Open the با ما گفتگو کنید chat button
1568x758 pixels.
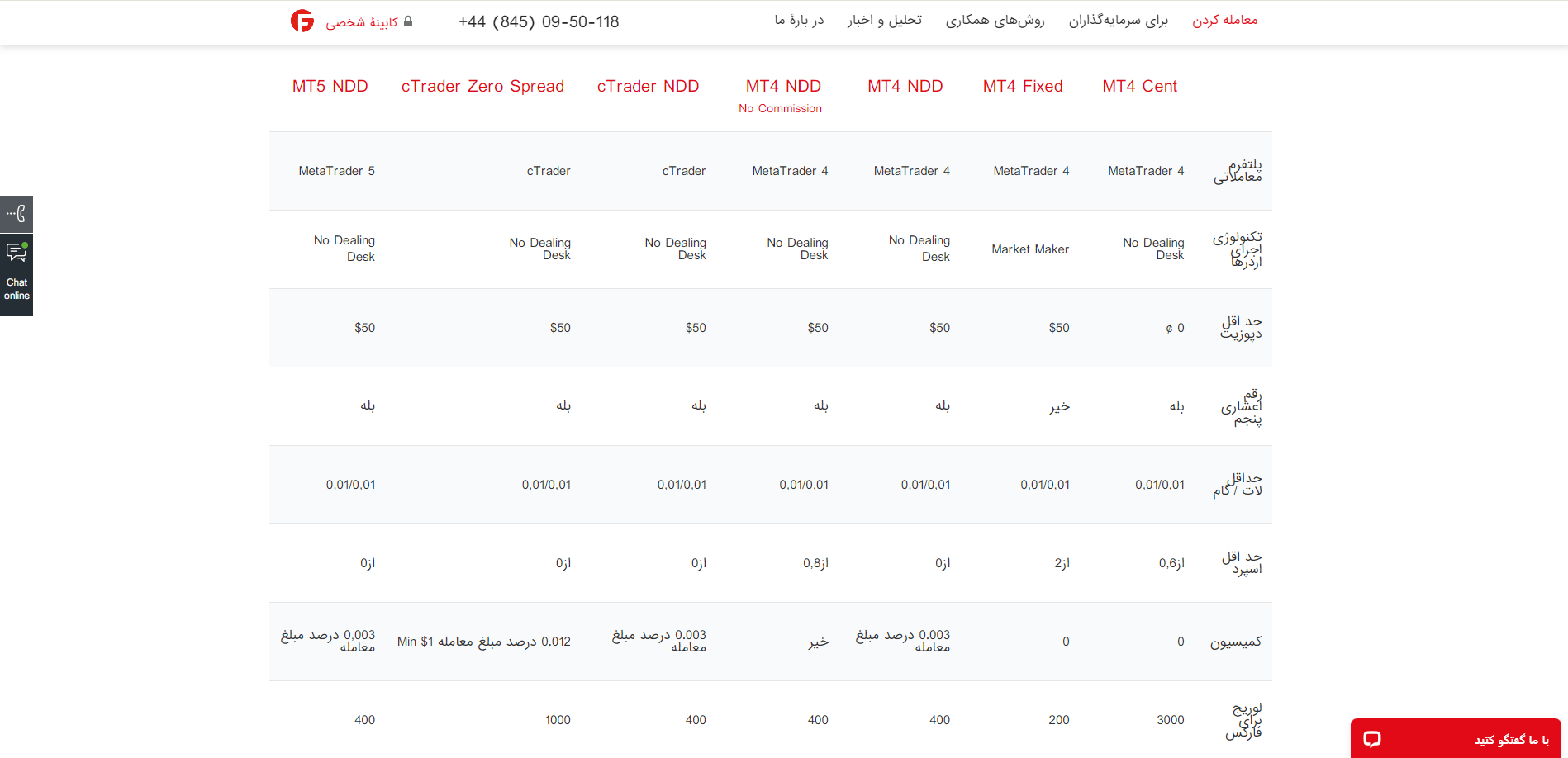(1456, 739)
